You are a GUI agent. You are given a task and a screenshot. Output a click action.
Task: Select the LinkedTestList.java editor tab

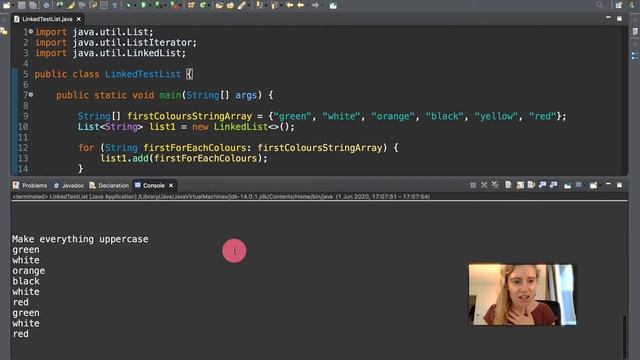[47, 19]
